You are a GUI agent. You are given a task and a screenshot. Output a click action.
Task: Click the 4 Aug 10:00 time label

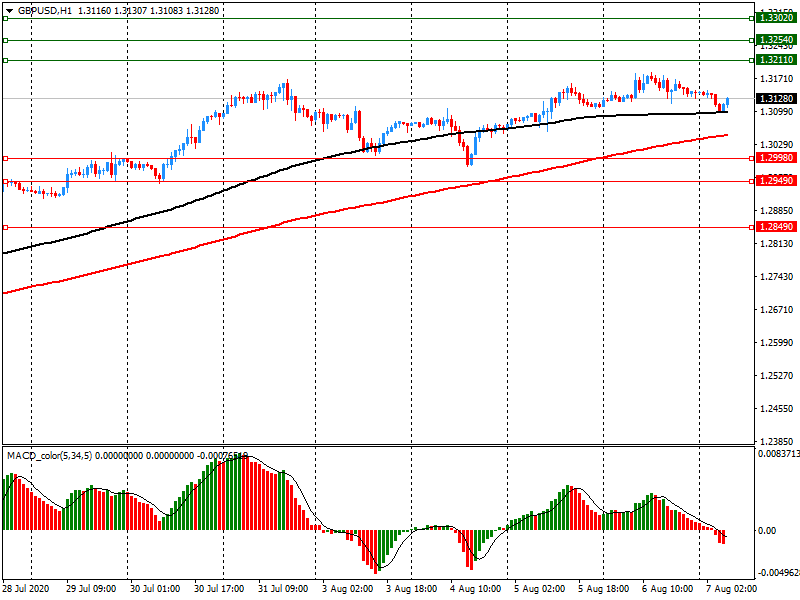point(476,589)
